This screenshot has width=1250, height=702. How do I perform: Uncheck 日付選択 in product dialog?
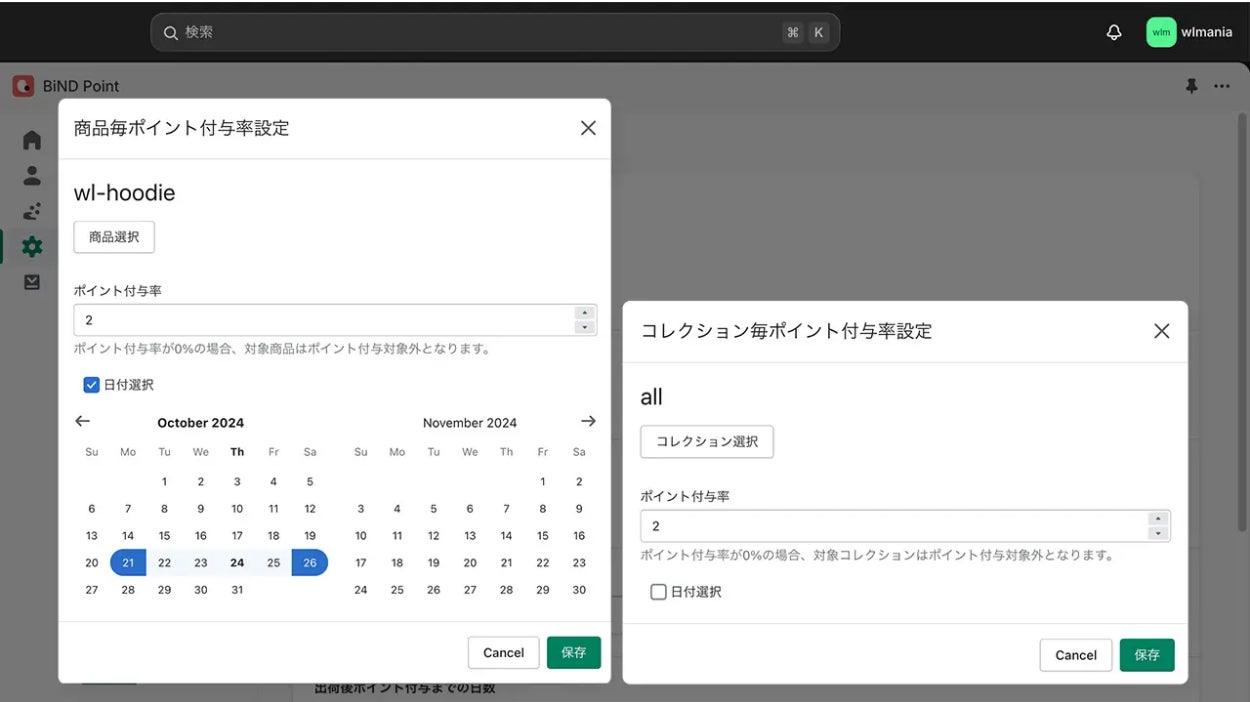91,384
